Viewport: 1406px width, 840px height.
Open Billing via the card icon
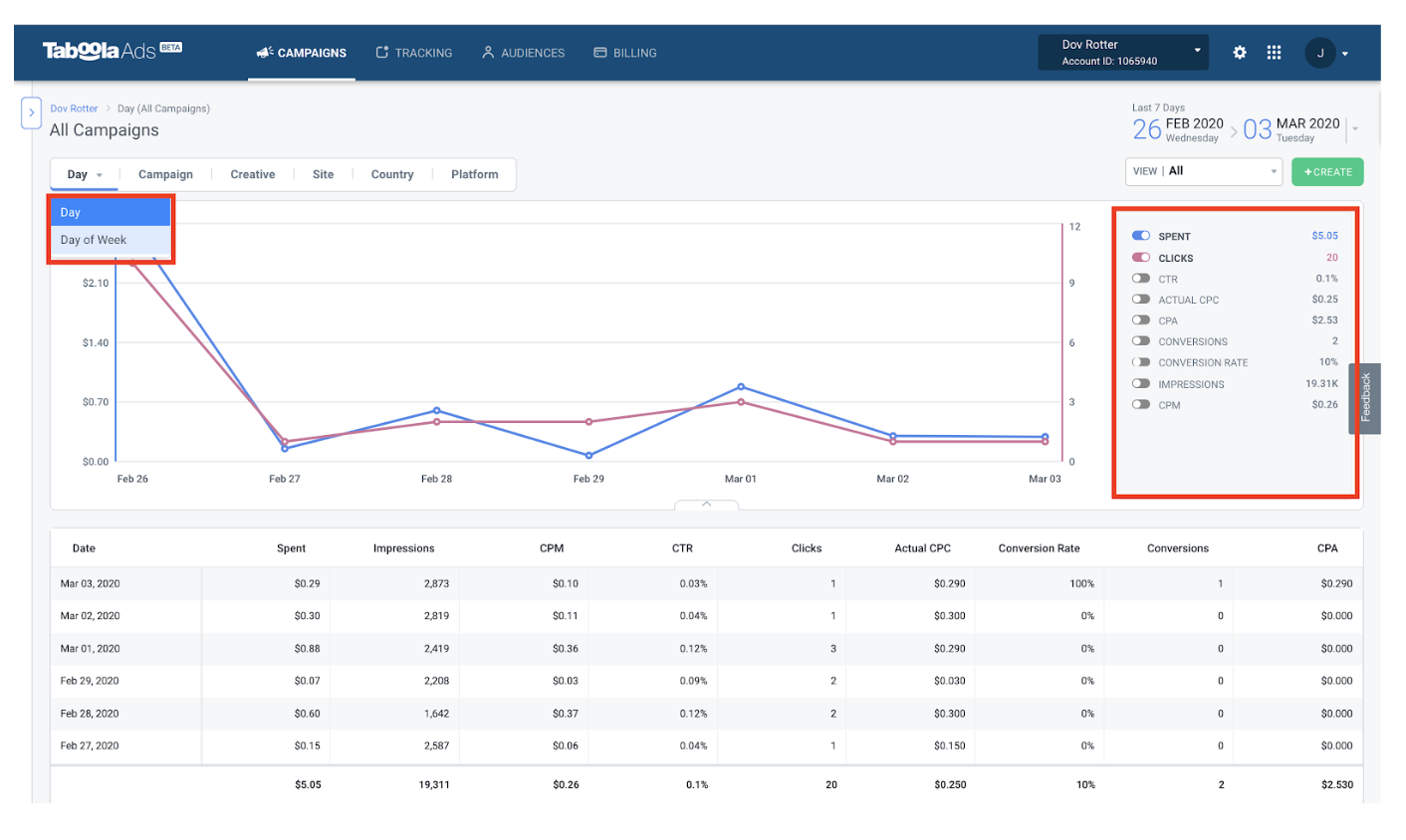tap(598, 53)
